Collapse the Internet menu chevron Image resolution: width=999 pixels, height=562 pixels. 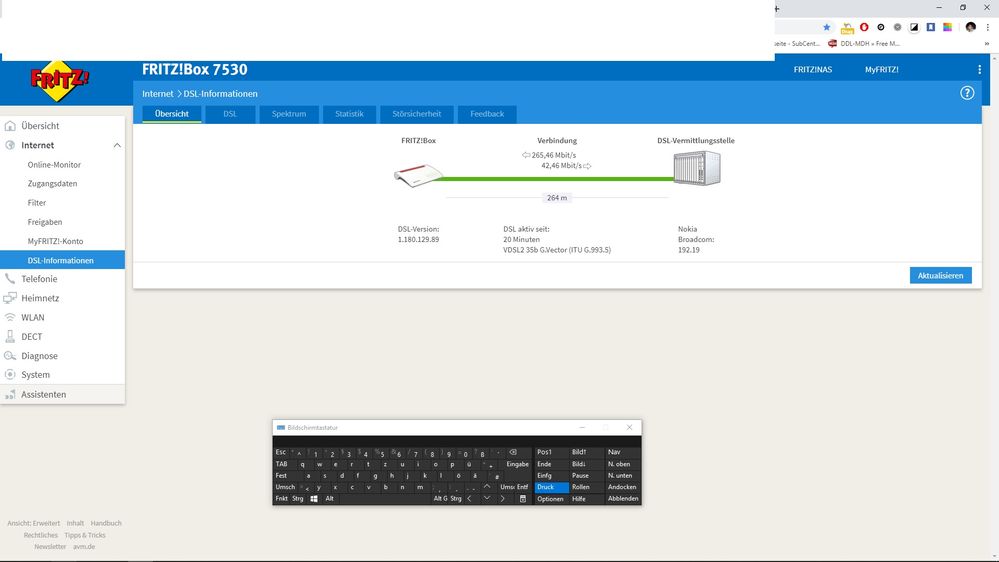117,145
